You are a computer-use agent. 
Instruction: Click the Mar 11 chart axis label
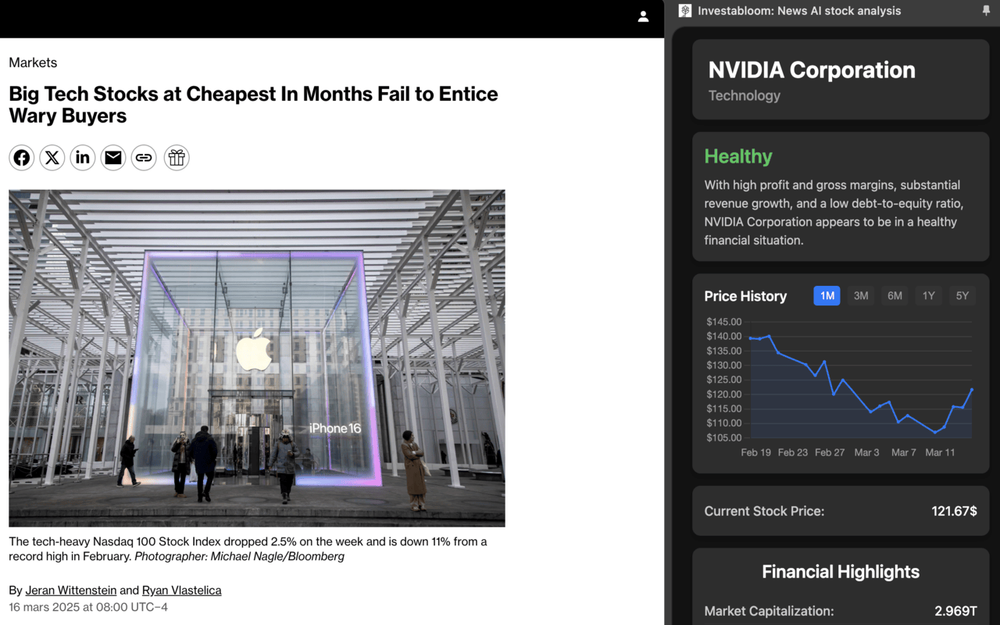tap(940, 452)
